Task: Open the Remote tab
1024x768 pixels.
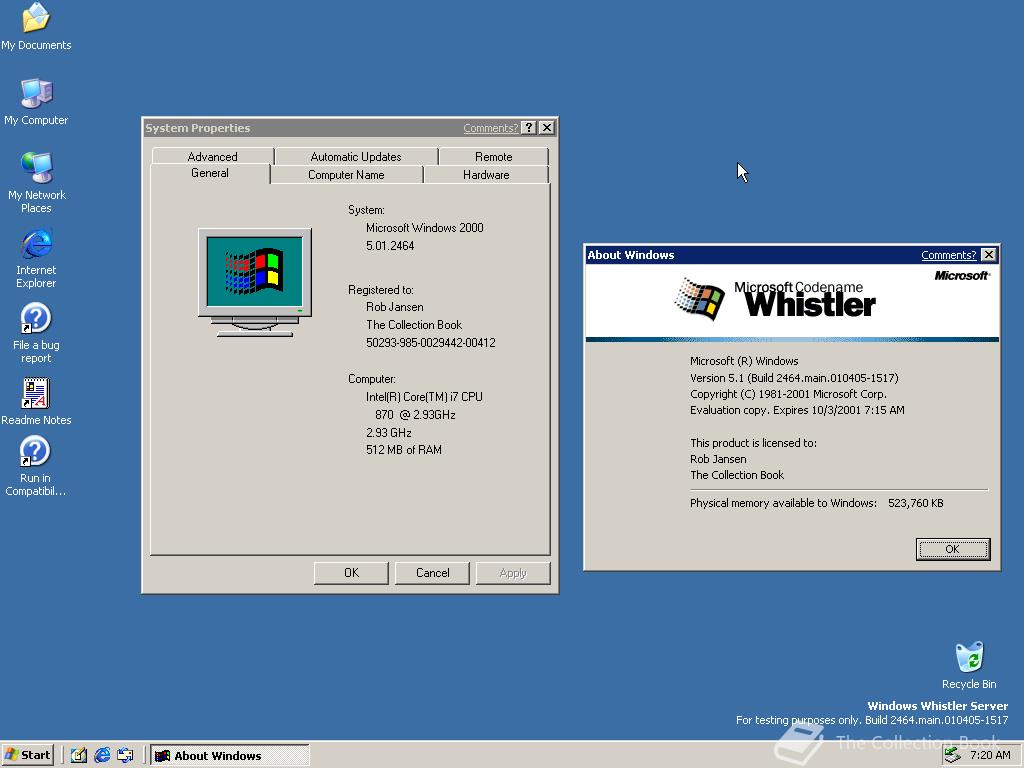Action: point(494,156)
